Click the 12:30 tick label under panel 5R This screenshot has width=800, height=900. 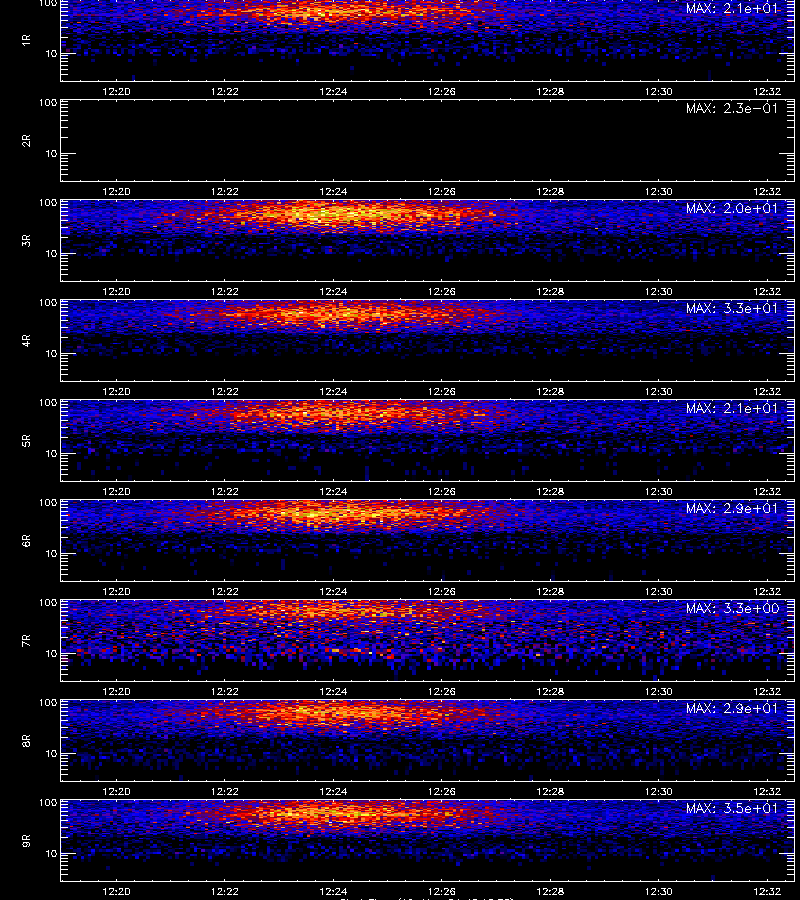pos(659,491)
